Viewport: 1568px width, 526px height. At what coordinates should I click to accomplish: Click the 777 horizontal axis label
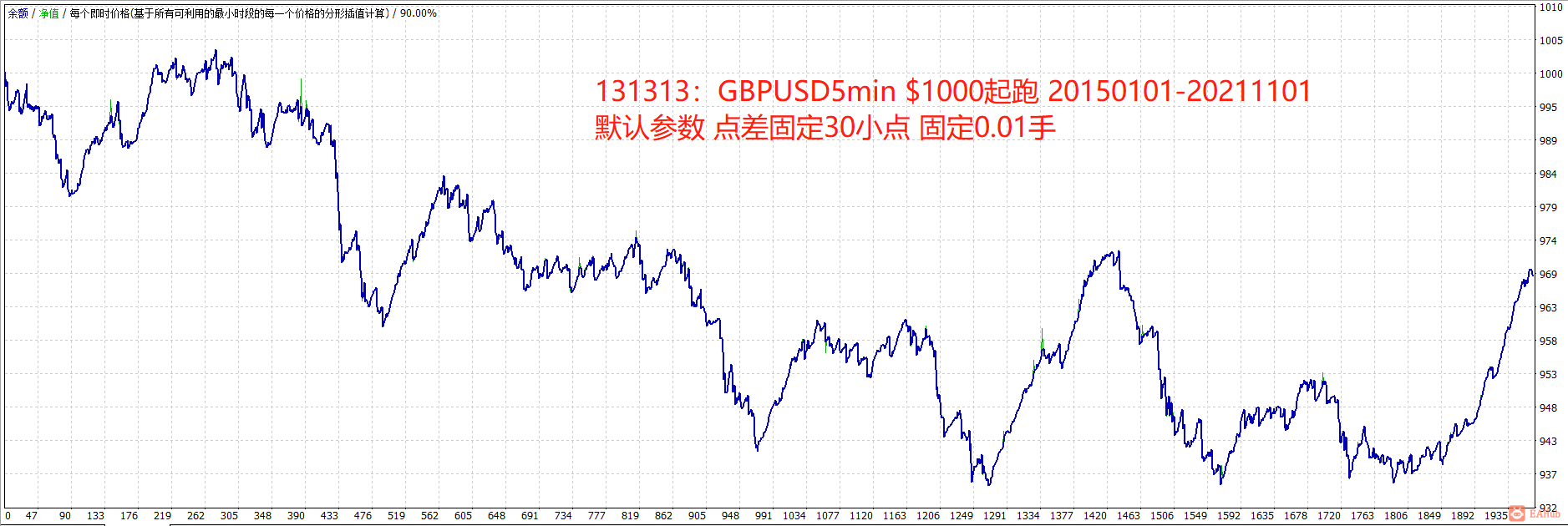point(597,516)
